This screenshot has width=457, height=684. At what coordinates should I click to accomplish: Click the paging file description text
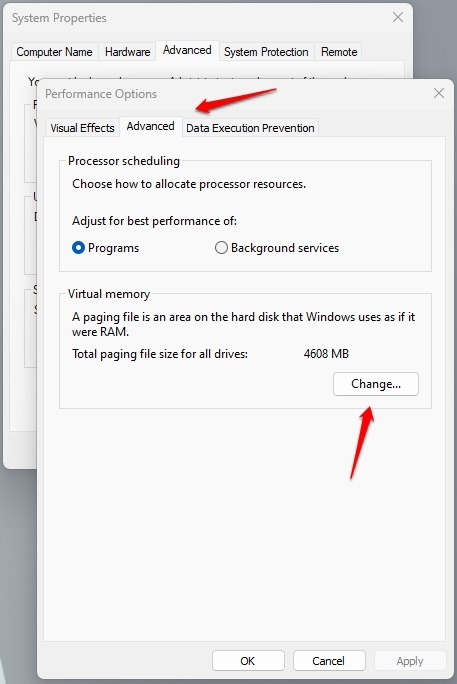243,324
